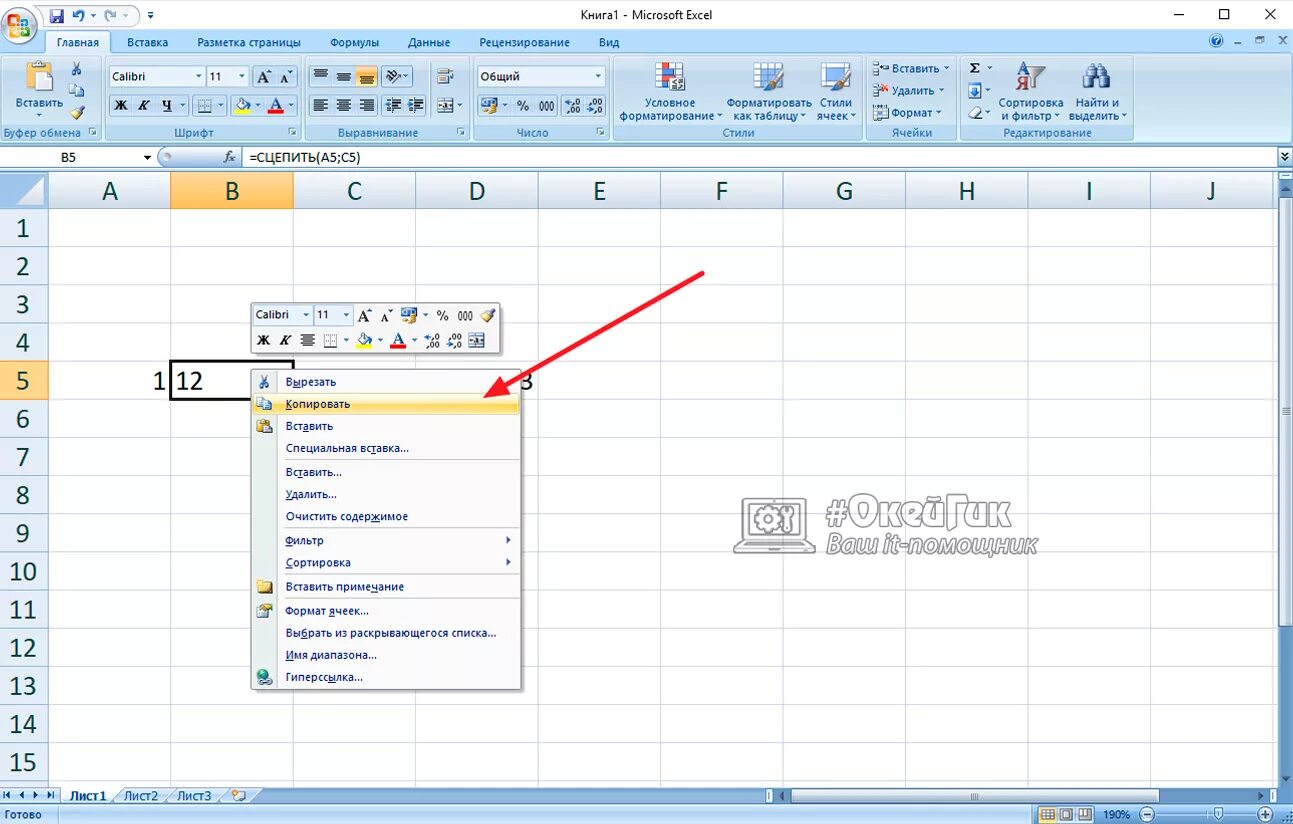
Task: Click Удалить button in Ячейки group
Action: (x=909, y=91)
